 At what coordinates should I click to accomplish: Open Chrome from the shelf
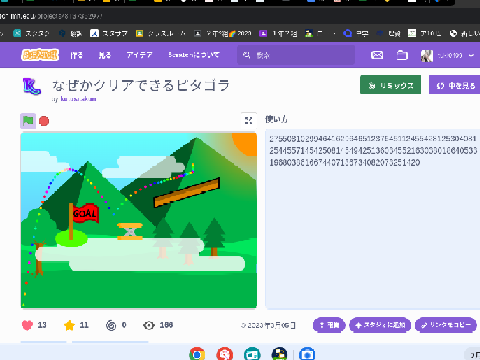(x=197, y=354)
